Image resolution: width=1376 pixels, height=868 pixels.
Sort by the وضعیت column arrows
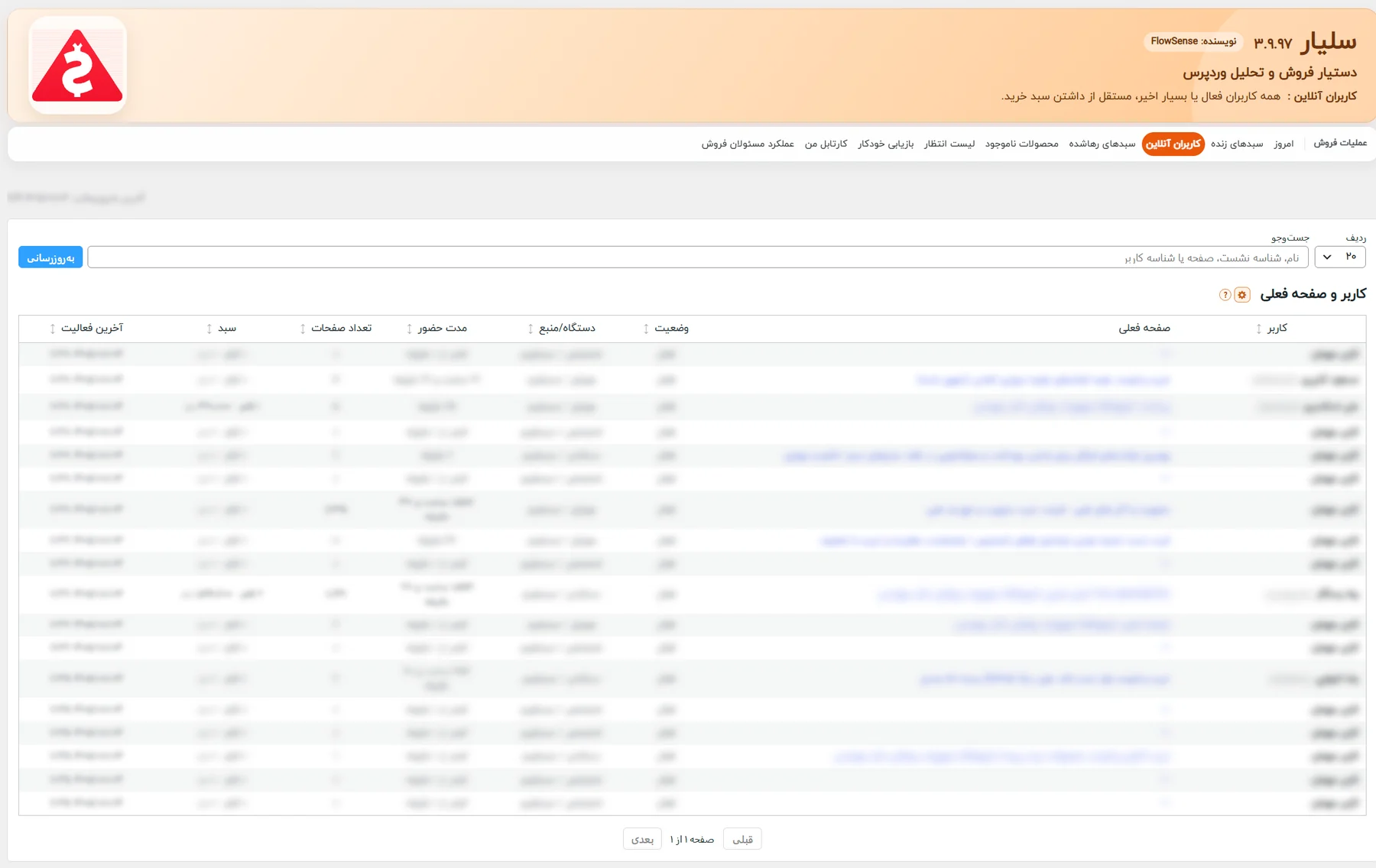pyautogui.click(x=646, y=329)
